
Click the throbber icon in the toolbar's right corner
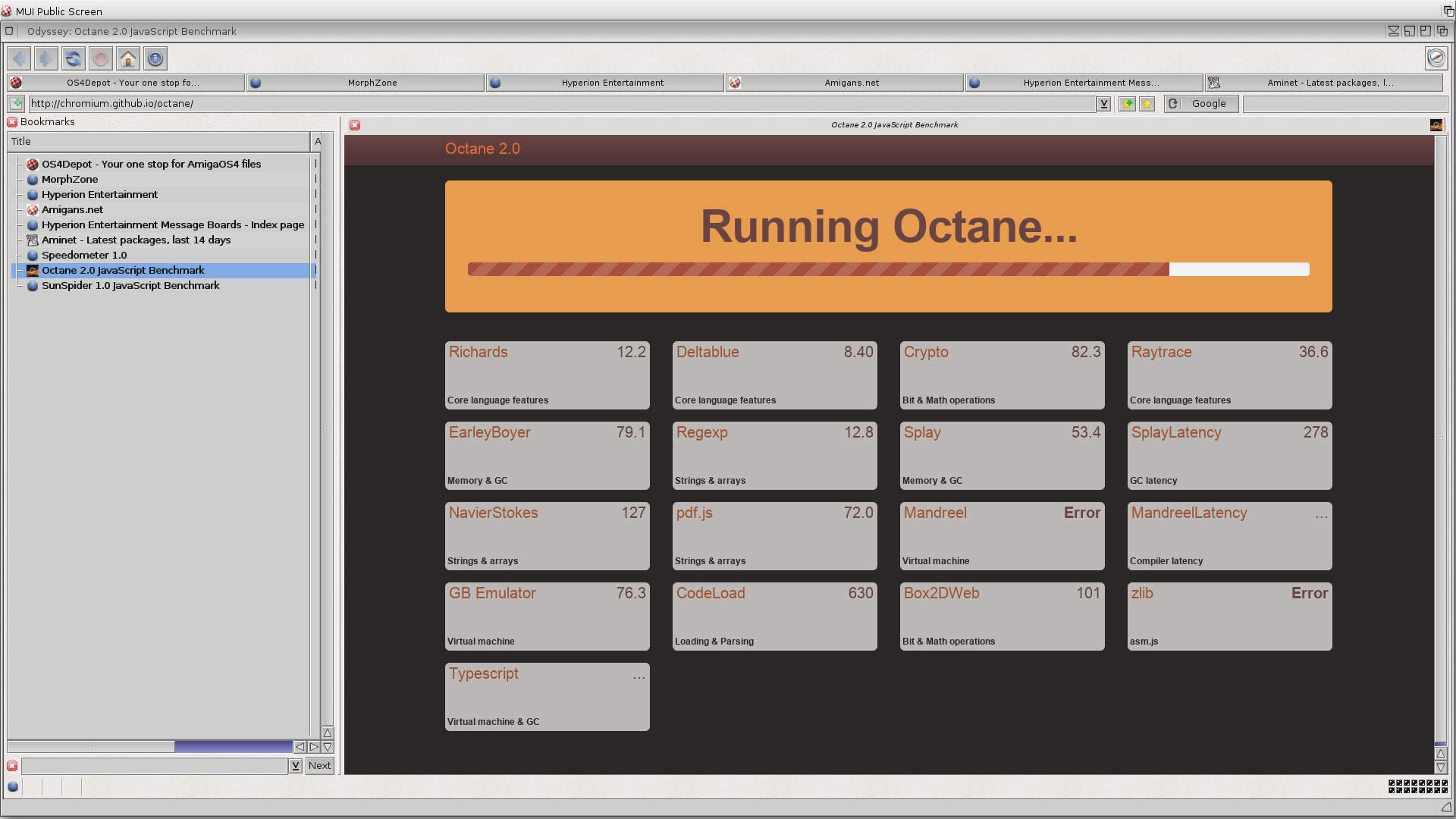pyautogui.click(x=1436, y=58)
